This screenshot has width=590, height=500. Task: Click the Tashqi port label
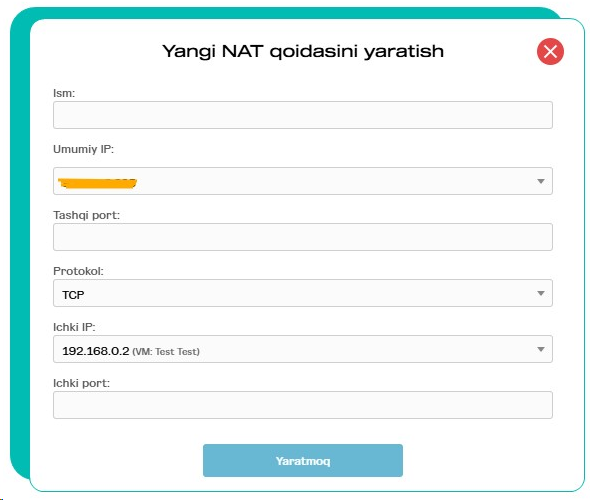click(86, 215)
